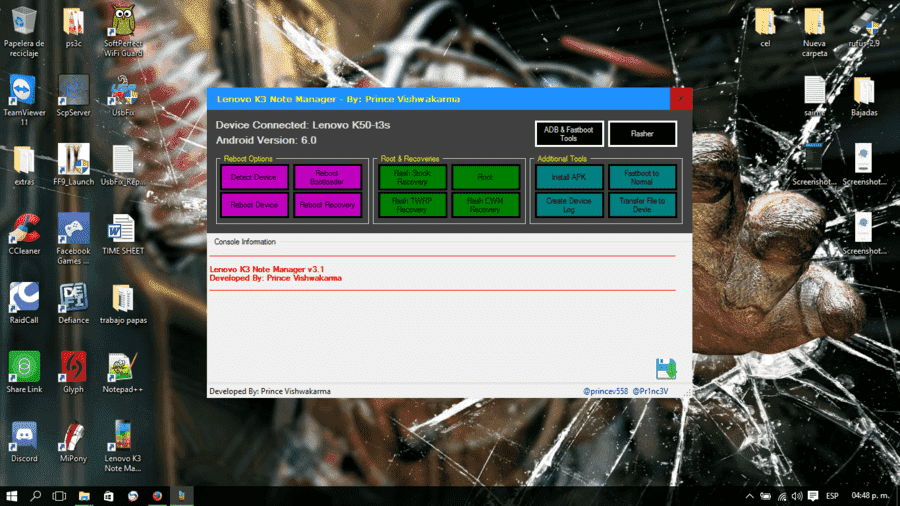
Task: Open the Lenovo K3 Note Manager shortcut
Action: [122, 446]
